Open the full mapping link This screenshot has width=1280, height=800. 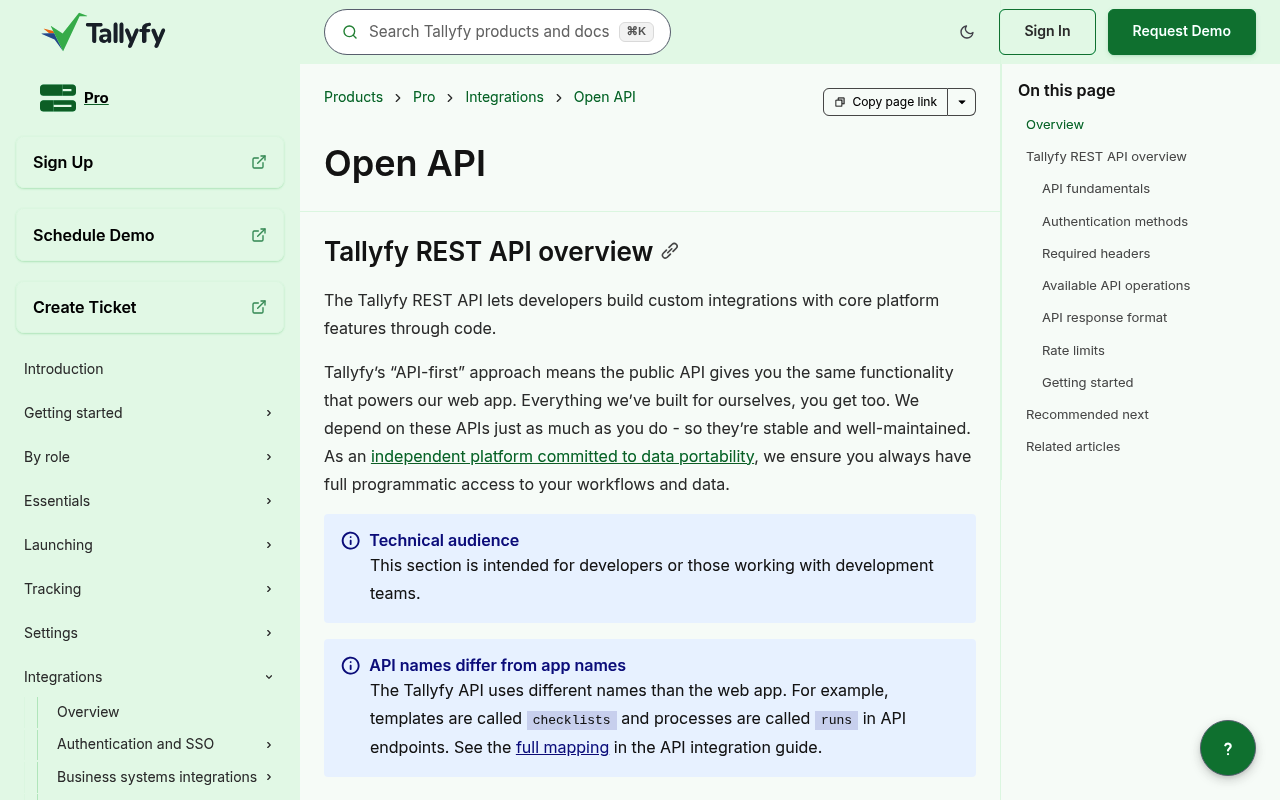(x=562, y=747)
